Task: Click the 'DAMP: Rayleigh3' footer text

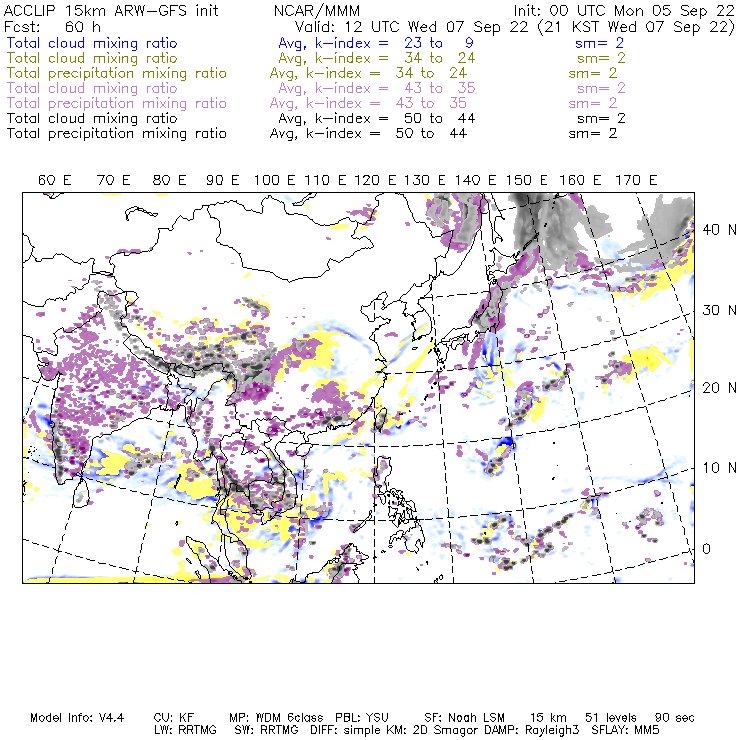Action: tap(531, 730)
